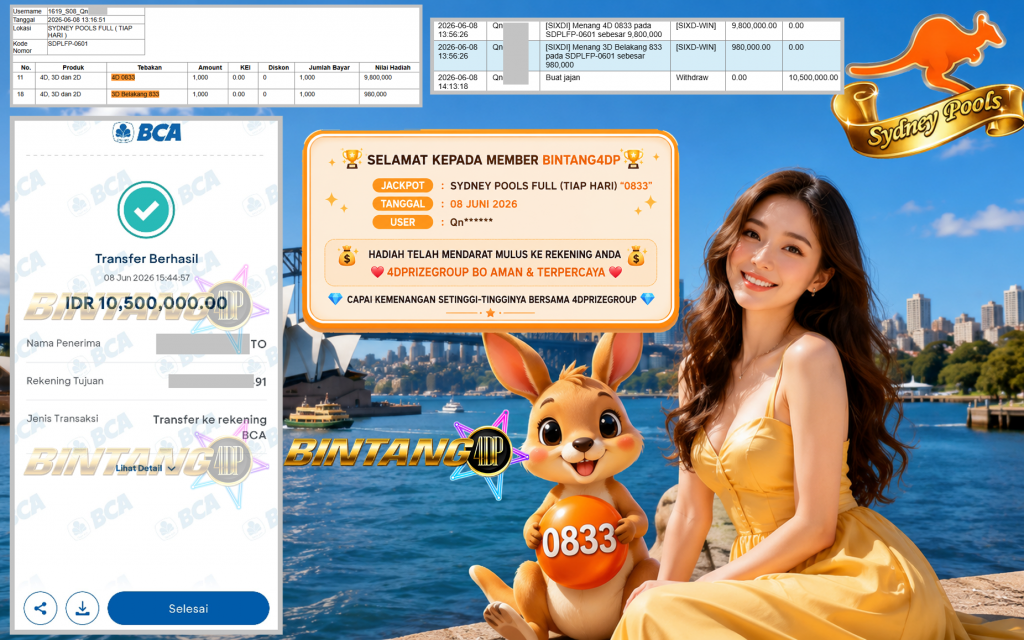Click SIXD-WIN type in 4D 0833 row
The image size is (1024, 640).
point(696,26)
